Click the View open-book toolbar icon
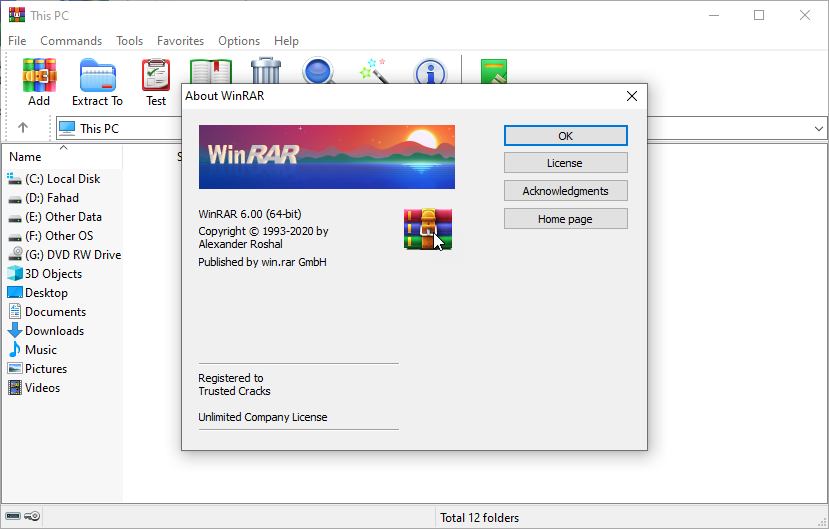The height and width of the screenshot is (529, 829). [211, 71]
